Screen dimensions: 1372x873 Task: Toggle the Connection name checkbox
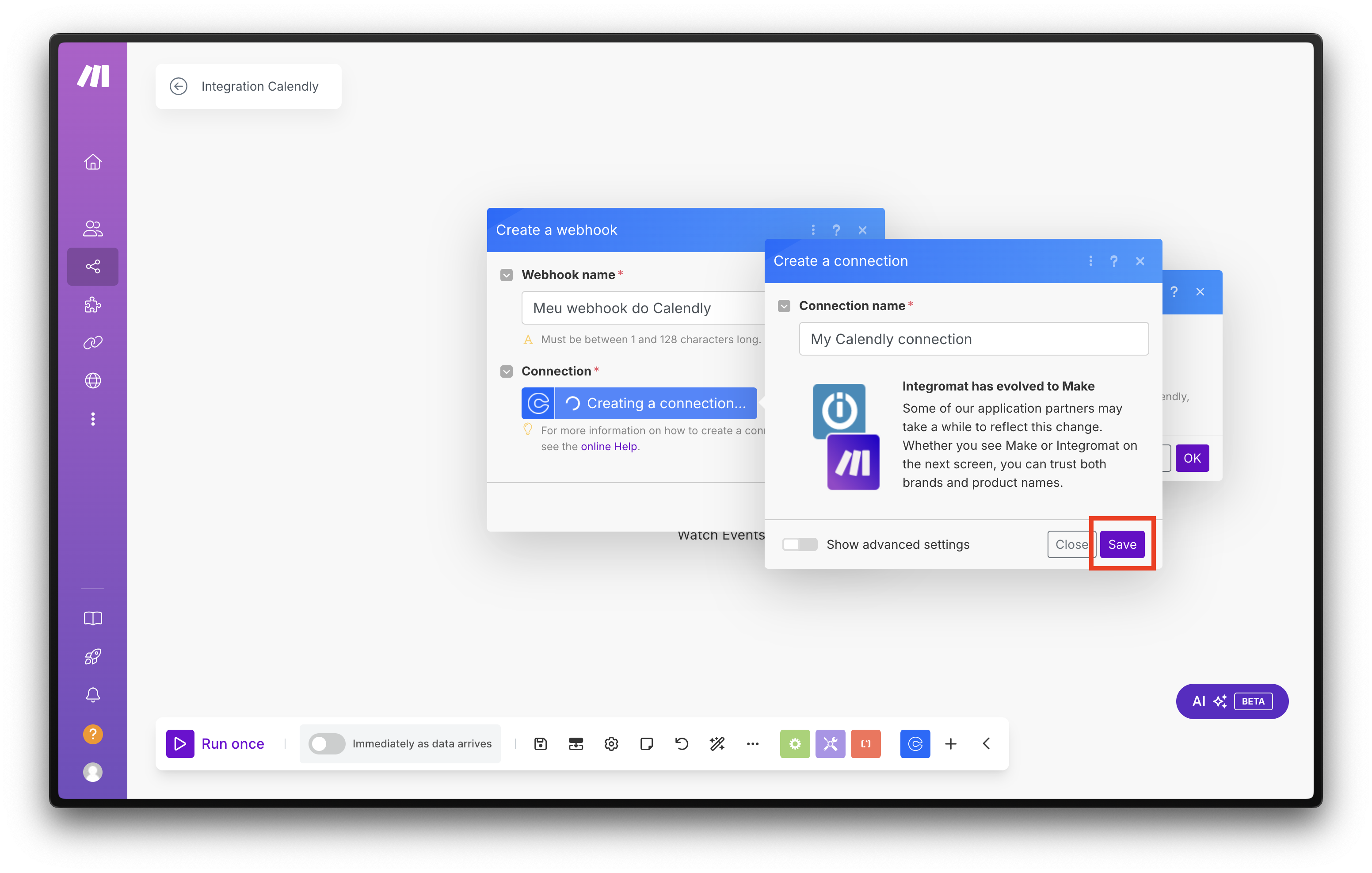tap(784, 306)
